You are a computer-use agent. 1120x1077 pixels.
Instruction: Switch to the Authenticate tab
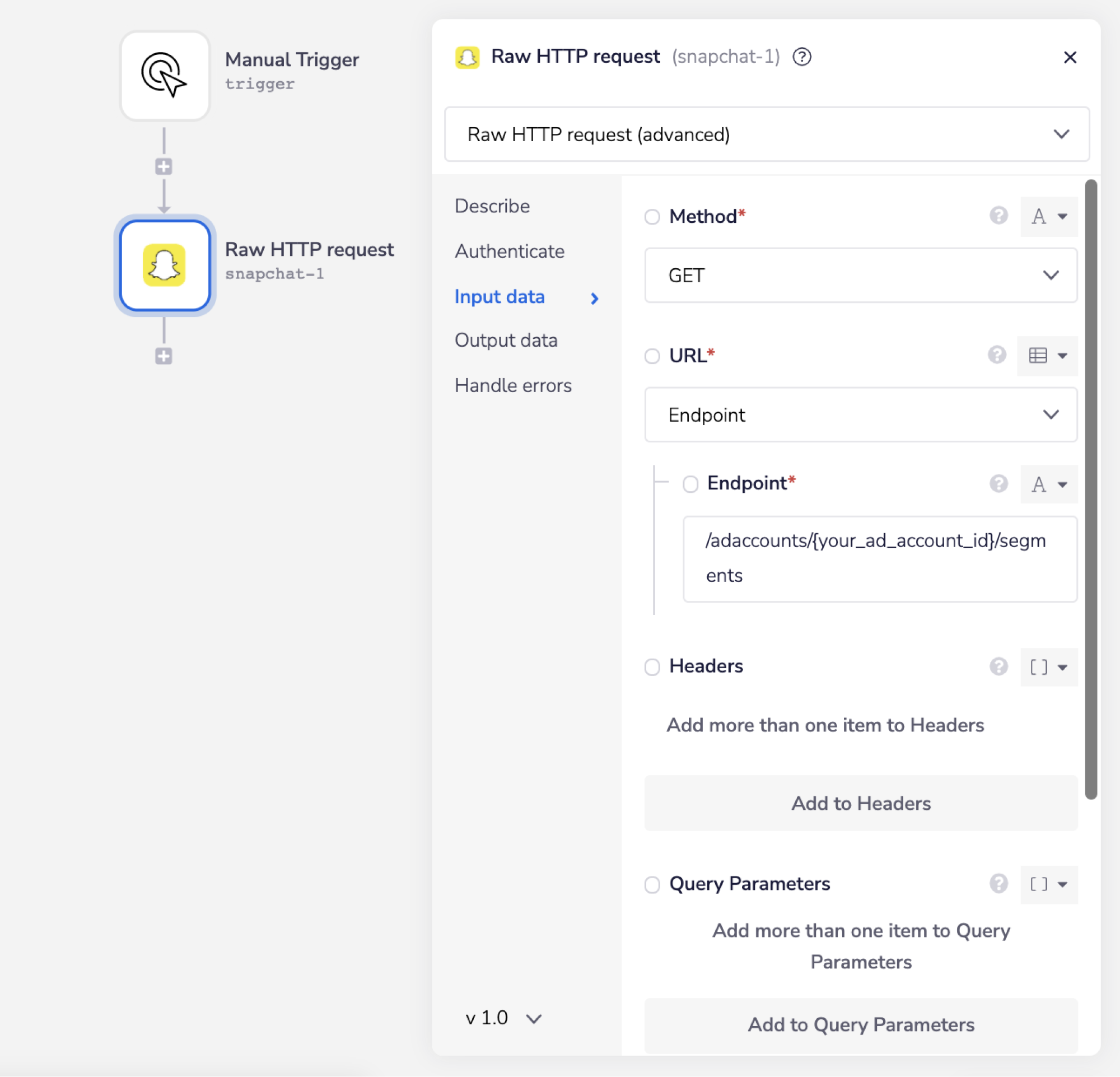click(509, 251)
